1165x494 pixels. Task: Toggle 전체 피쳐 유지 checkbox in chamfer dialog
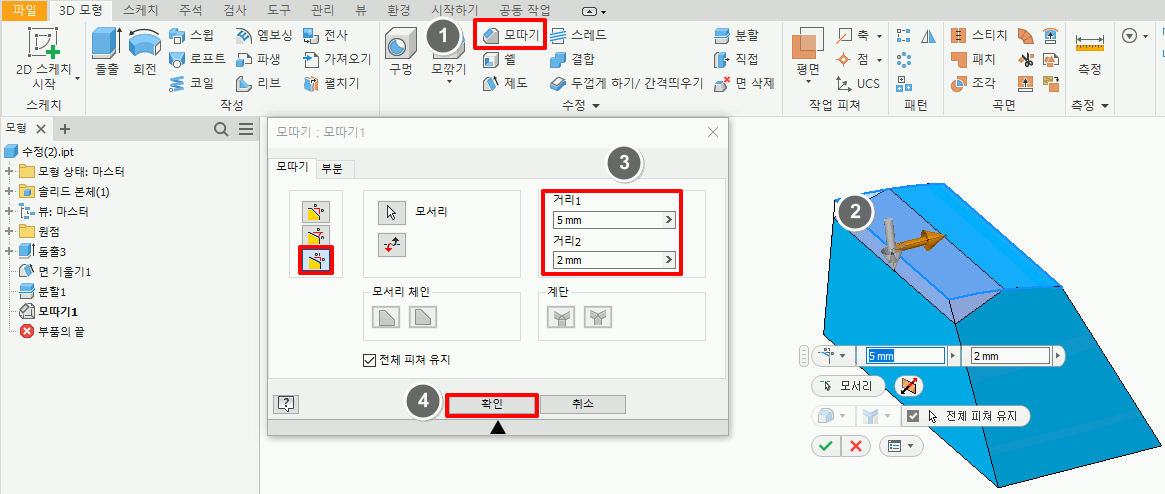tap(370, 360)
